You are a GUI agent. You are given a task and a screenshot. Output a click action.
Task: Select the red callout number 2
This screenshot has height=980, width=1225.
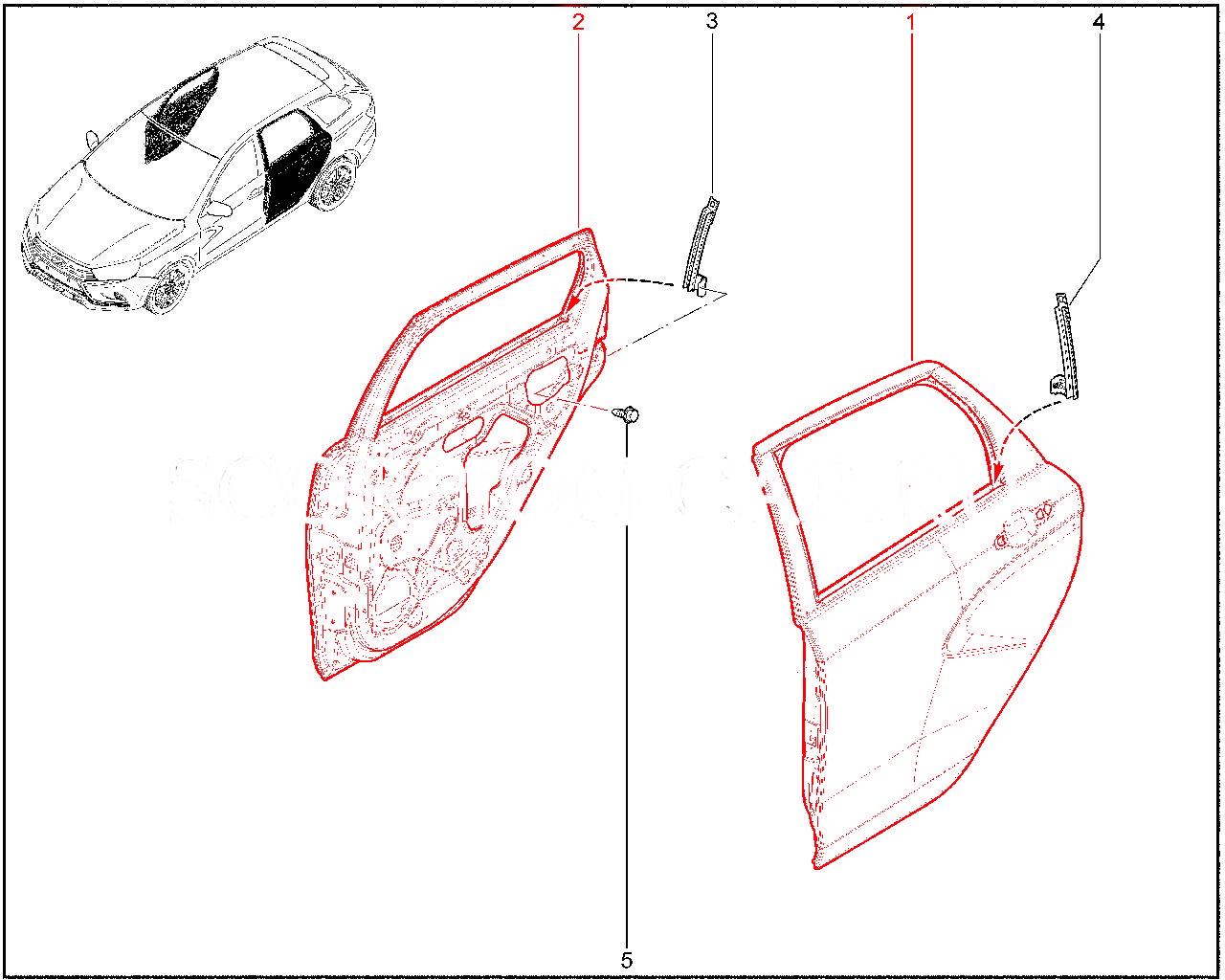pos(578,21)
